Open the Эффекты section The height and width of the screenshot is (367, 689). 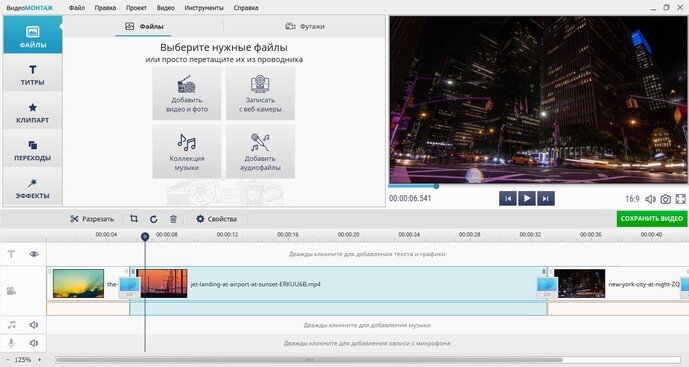click(x=33, y=188)
